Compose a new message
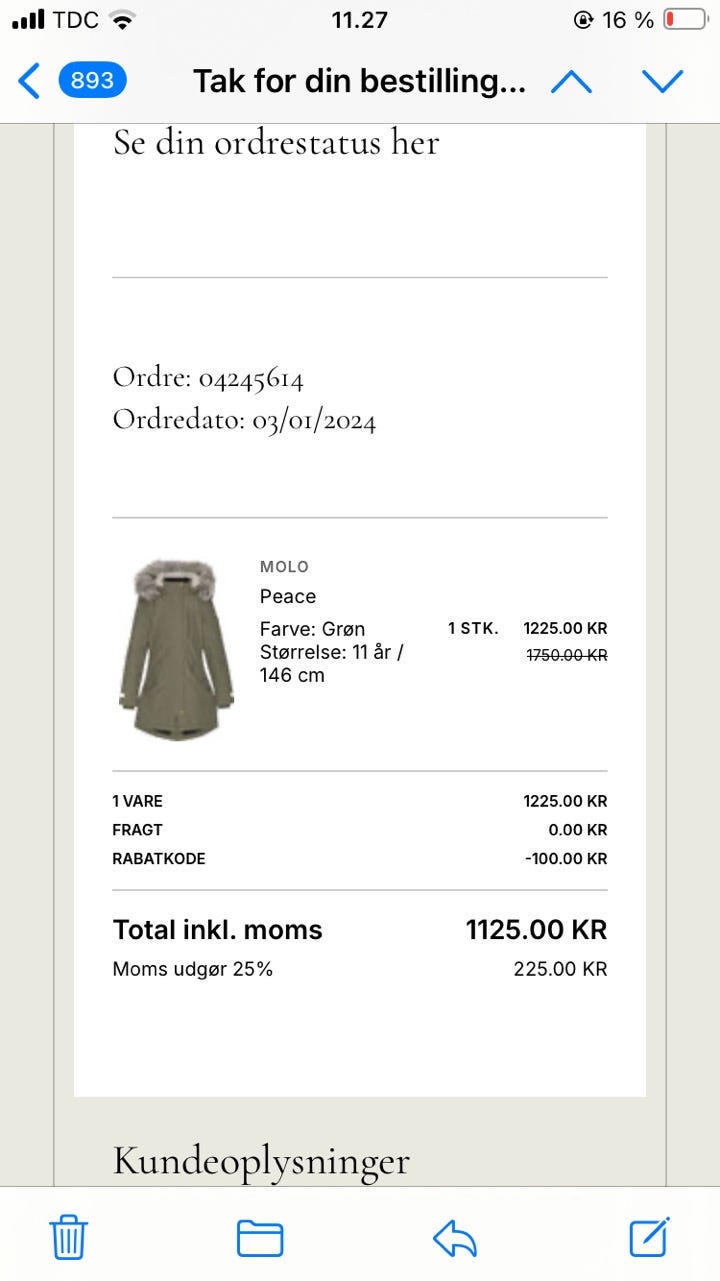 (x=649, y=1237)
